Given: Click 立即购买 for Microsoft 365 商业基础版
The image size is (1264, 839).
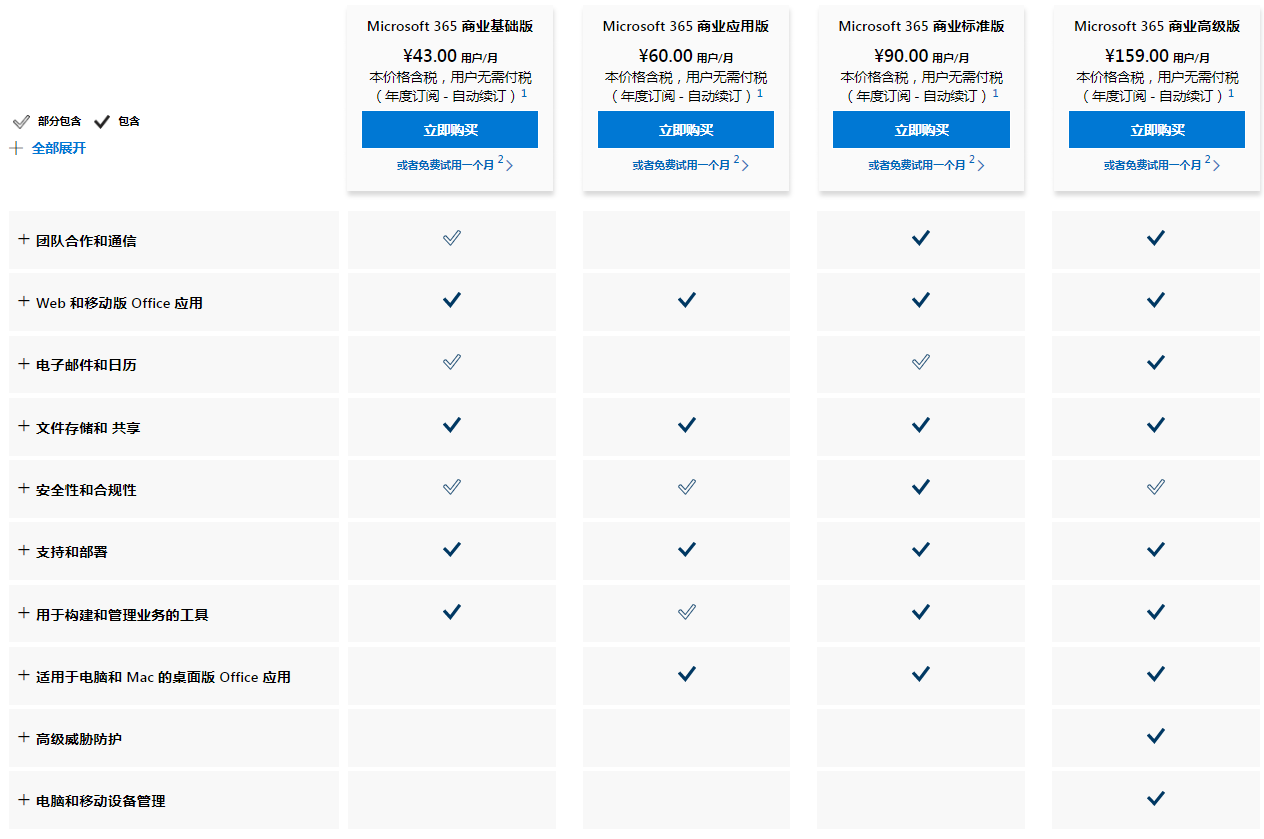Looking at the screenshot, I should pos(450,130).
